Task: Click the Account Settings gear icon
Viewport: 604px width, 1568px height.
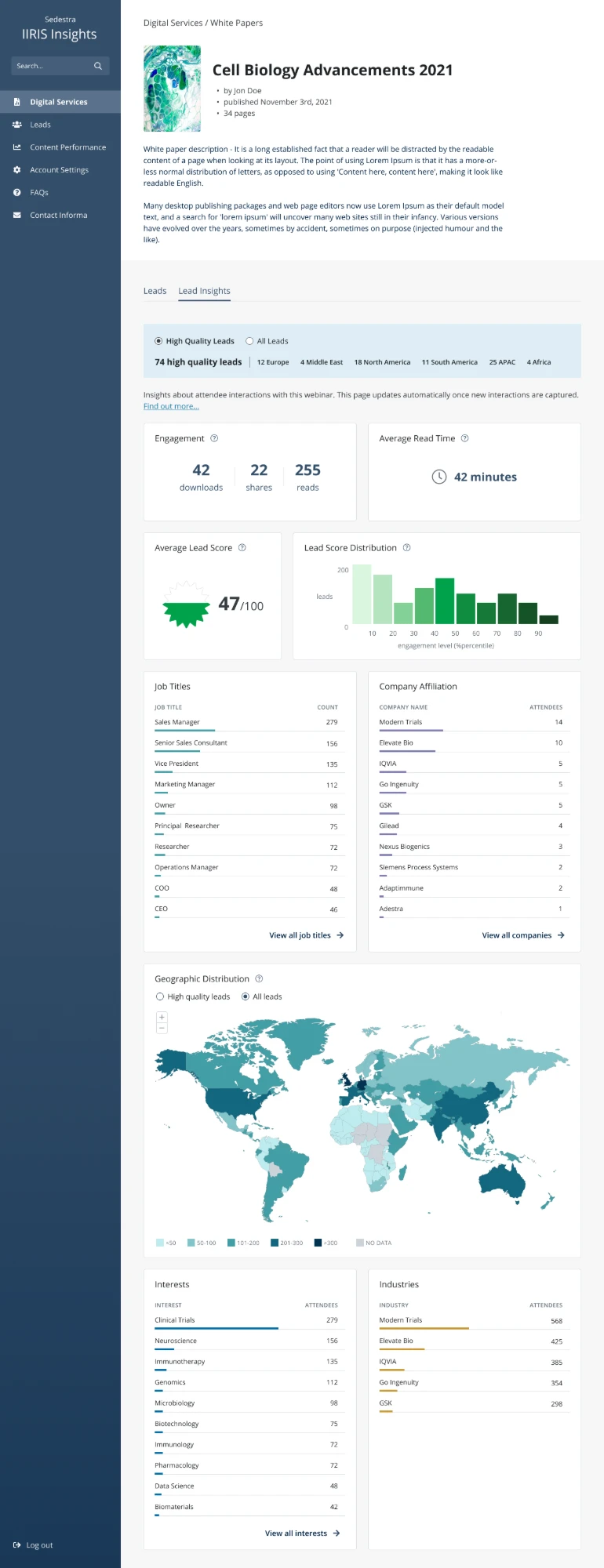Action: 16,170
